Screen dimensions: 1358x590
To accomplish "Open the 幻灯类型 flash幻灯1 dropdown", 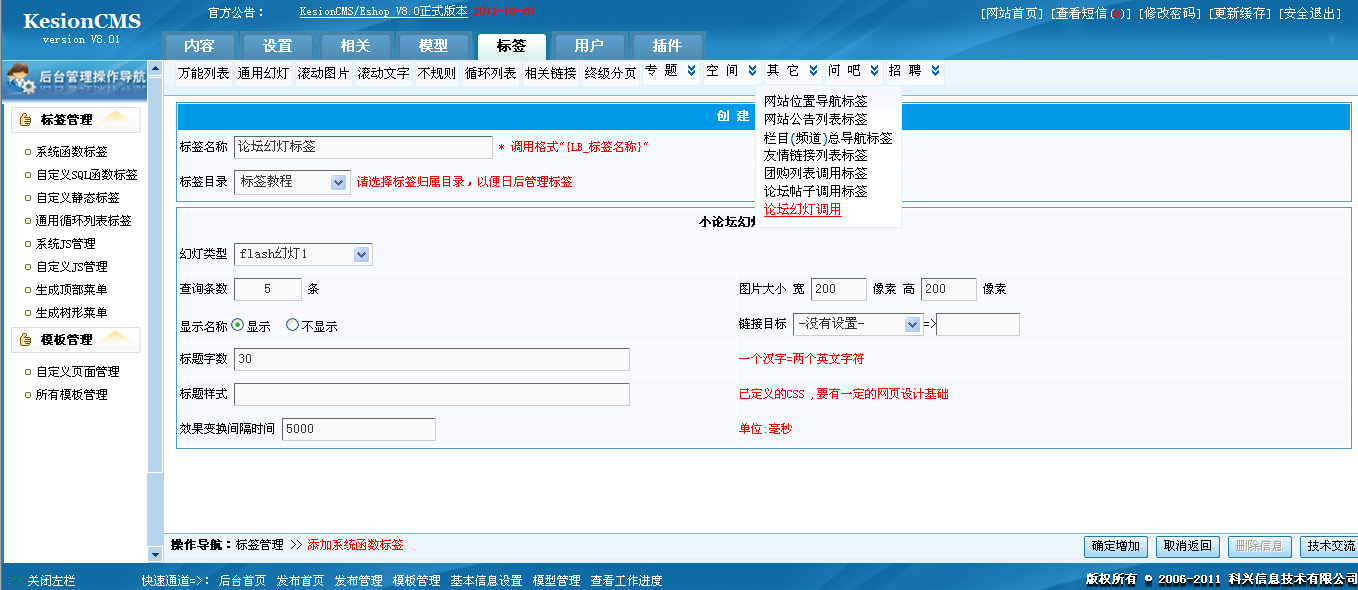I will coord(362,254).
